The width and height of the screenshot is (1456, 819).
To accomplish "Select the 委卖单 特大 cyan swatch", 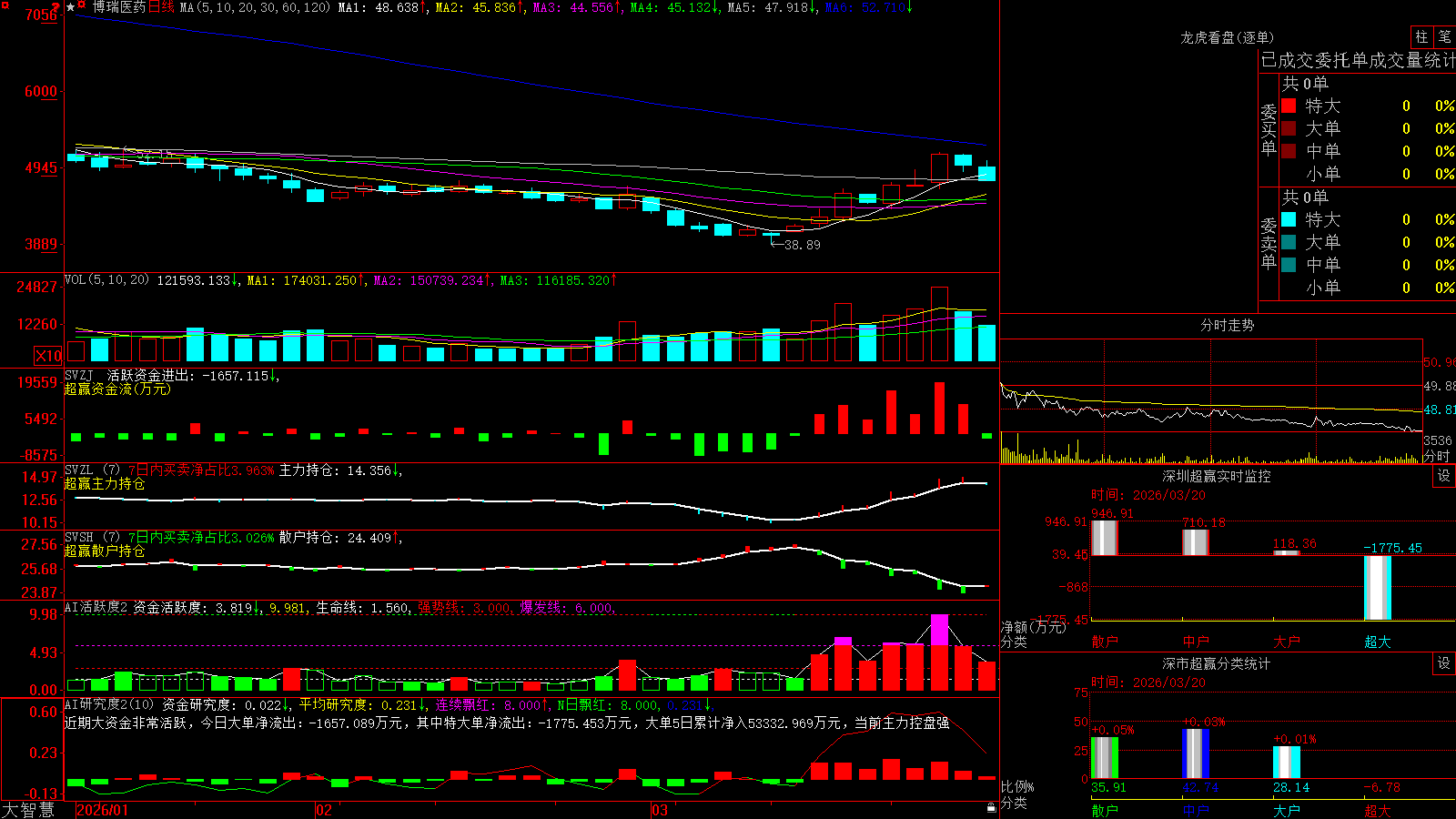I will click(x=1289, y=219).
